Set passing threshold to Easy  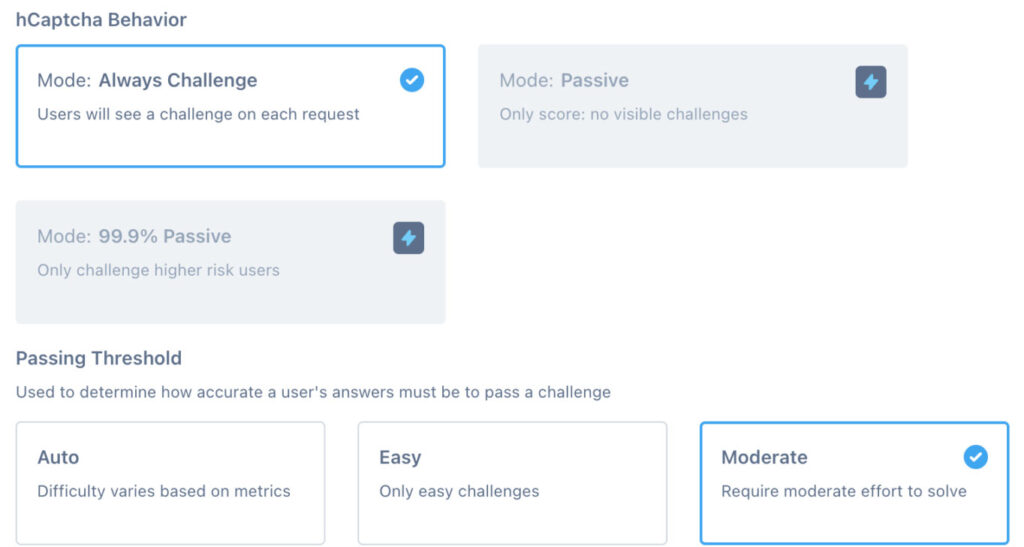pyautogui.click(x=400, y=458)
